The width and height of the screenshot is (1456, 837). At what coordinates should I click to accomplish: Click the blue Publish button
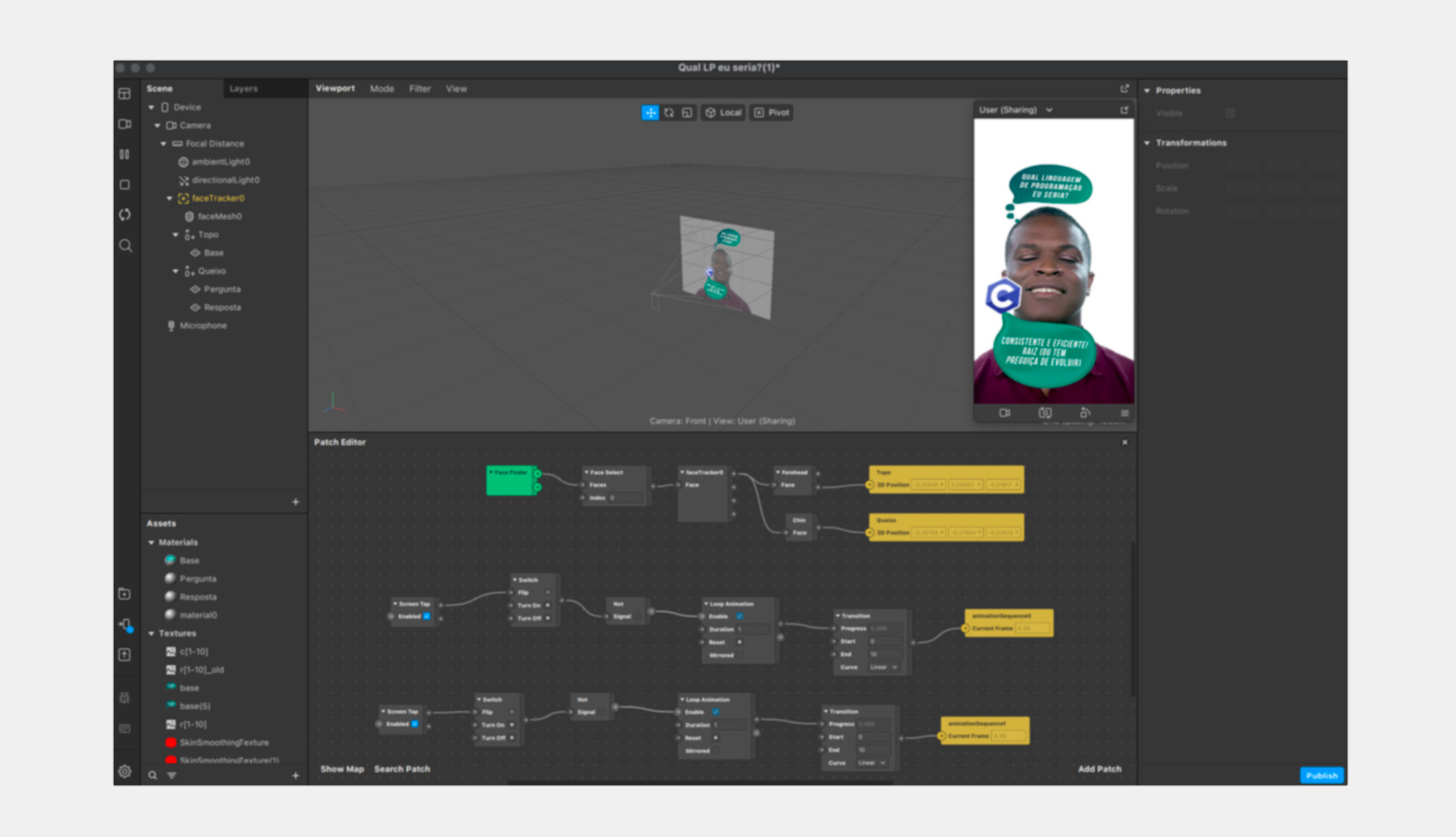[1322, 776]
